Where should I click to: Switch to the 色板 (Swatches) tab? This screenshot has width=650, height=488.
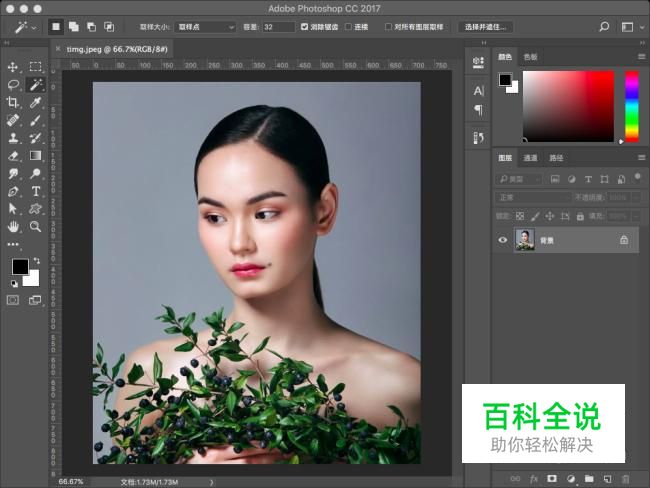[530, 58]
